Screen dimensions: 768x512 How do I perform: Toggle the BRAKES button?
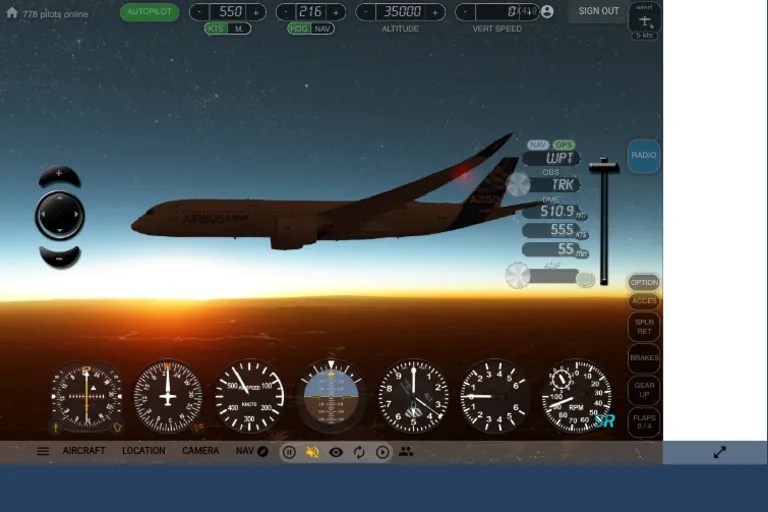pyautogui.click(x=644, y=358)
